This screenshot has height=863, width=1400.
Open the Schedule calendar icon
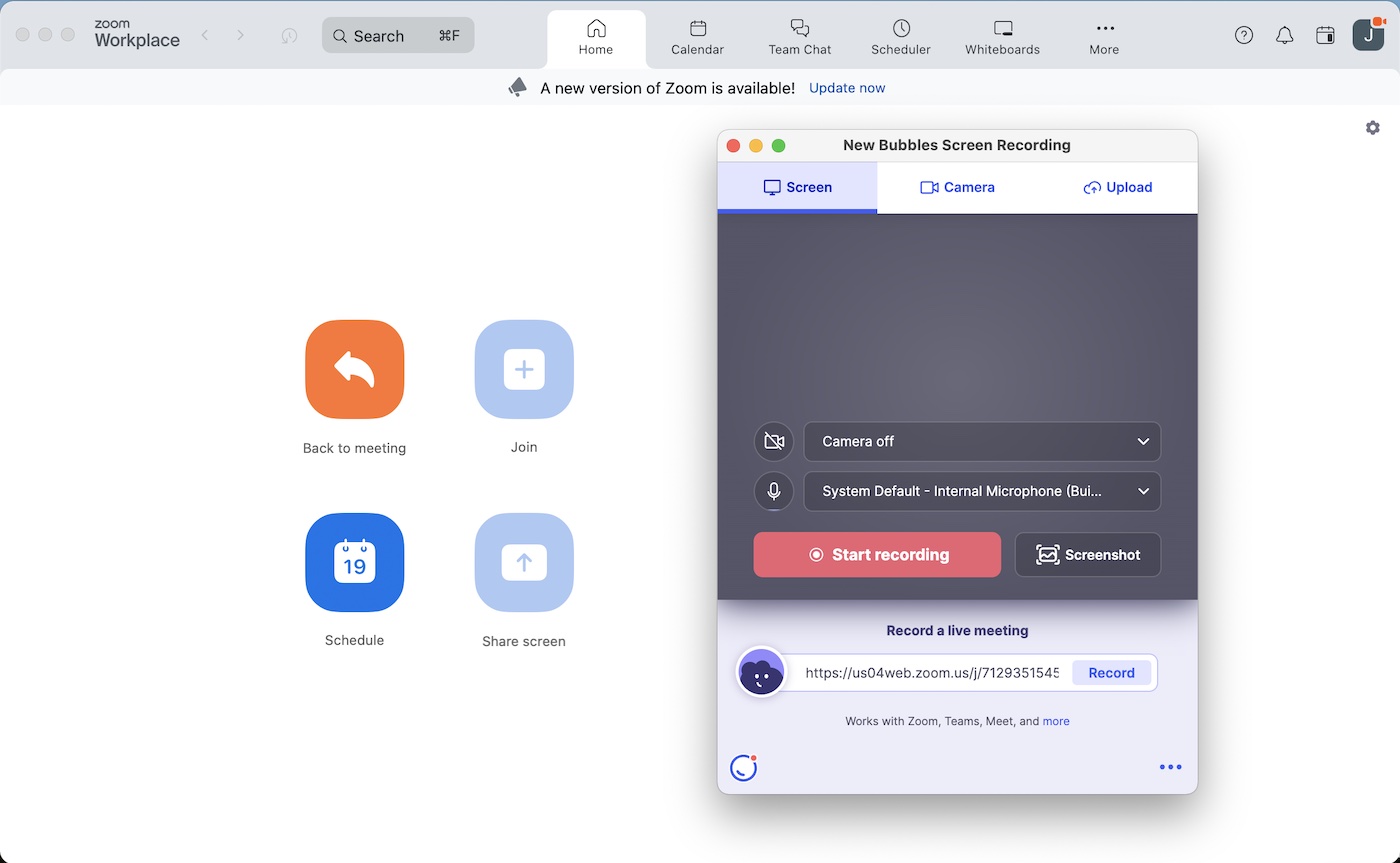[x=355, y=562]
